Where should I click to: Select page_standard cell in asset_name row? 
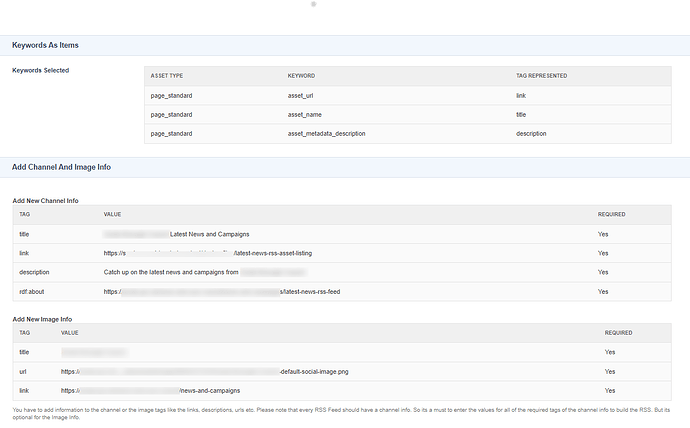point(171,114)
